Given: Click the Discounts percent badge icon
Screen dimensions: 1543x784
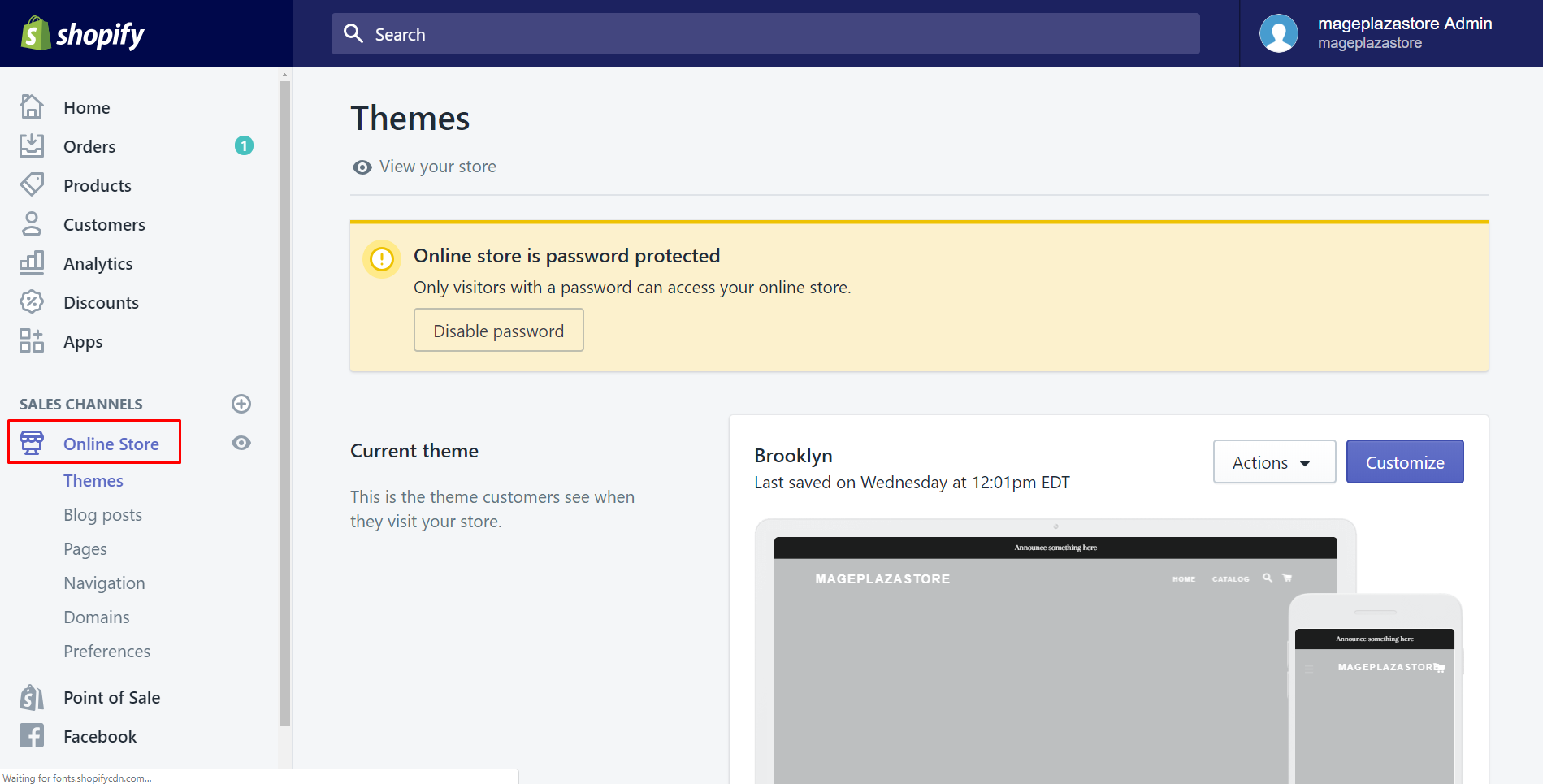Looking at the screenshot, I should (32, 301).
